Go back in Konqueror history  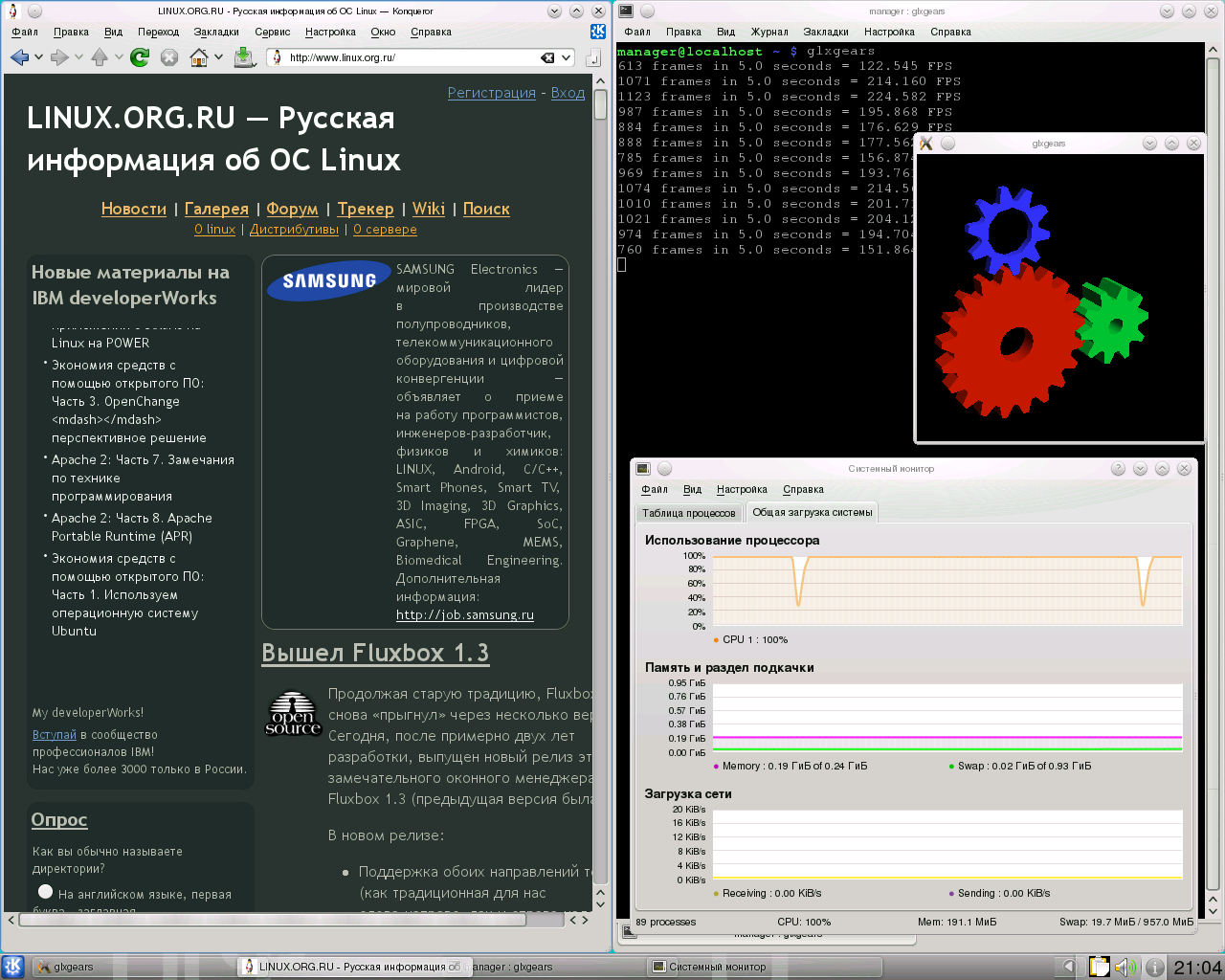pyautogui.click(x=19, y=57)
